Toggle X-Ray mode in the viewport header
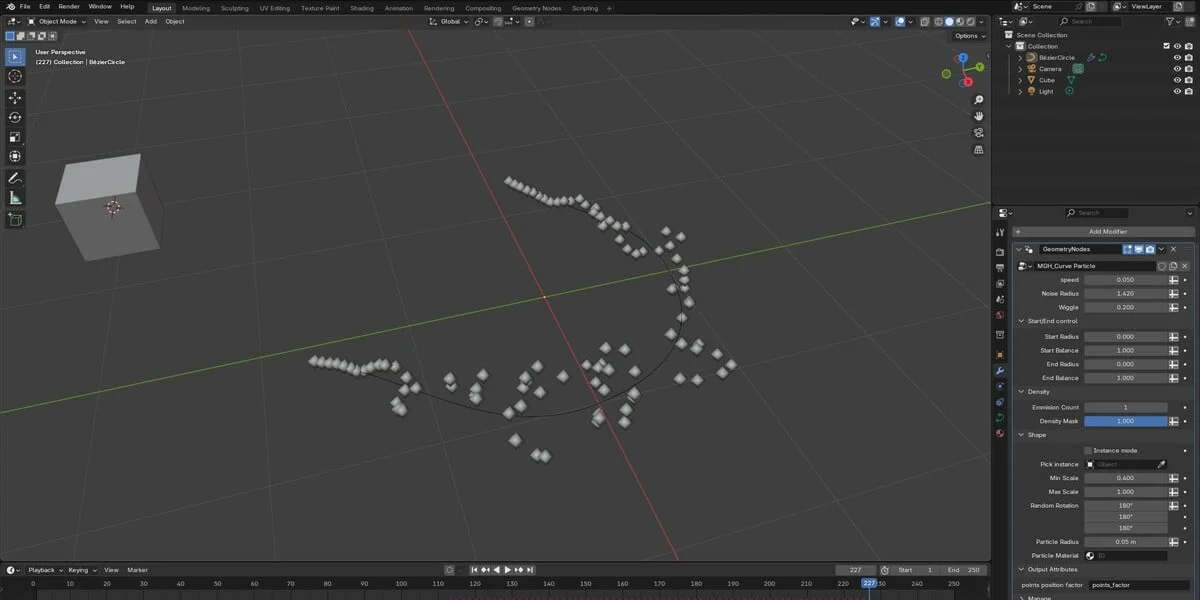Screen dimensions: 1200x600 point(926,21)
